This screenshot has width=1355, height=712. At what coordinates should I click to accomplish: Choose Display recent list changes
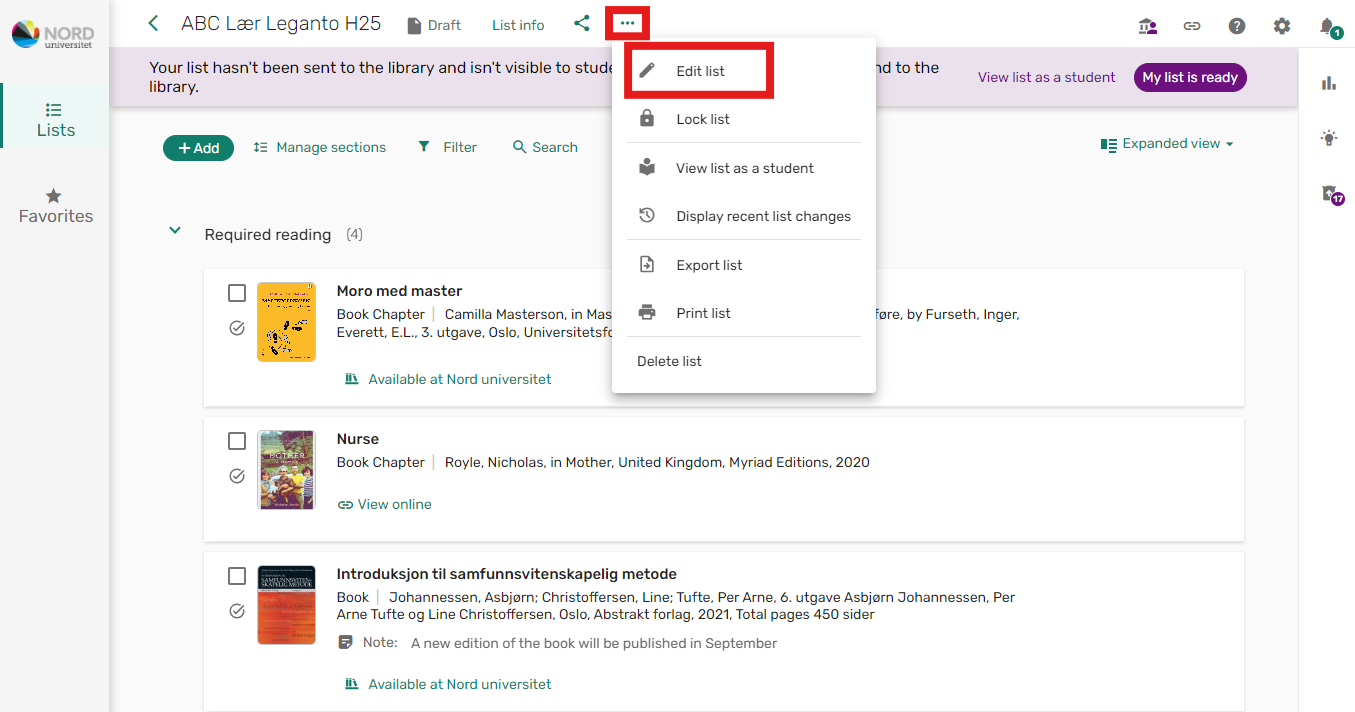[744, 216]
